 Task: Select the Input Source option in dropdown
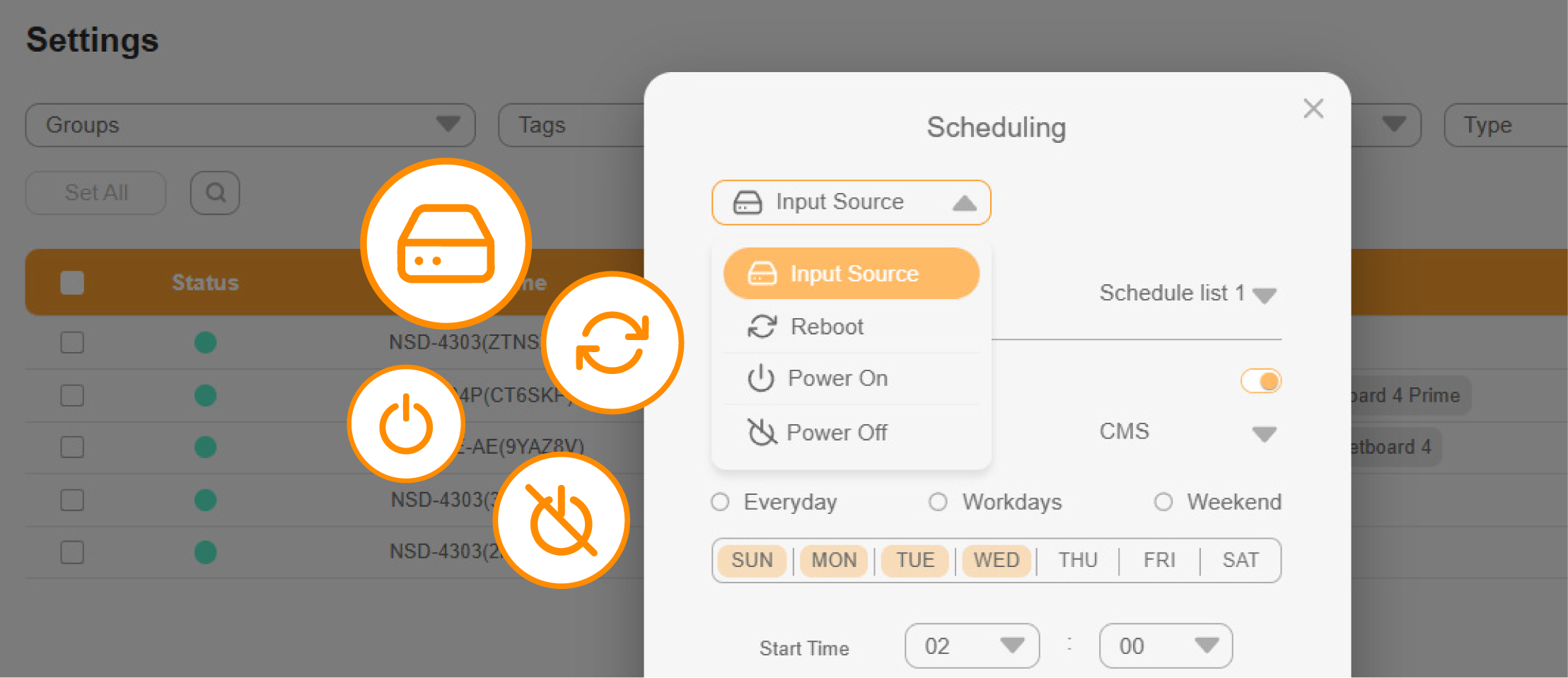click(851, 274)
